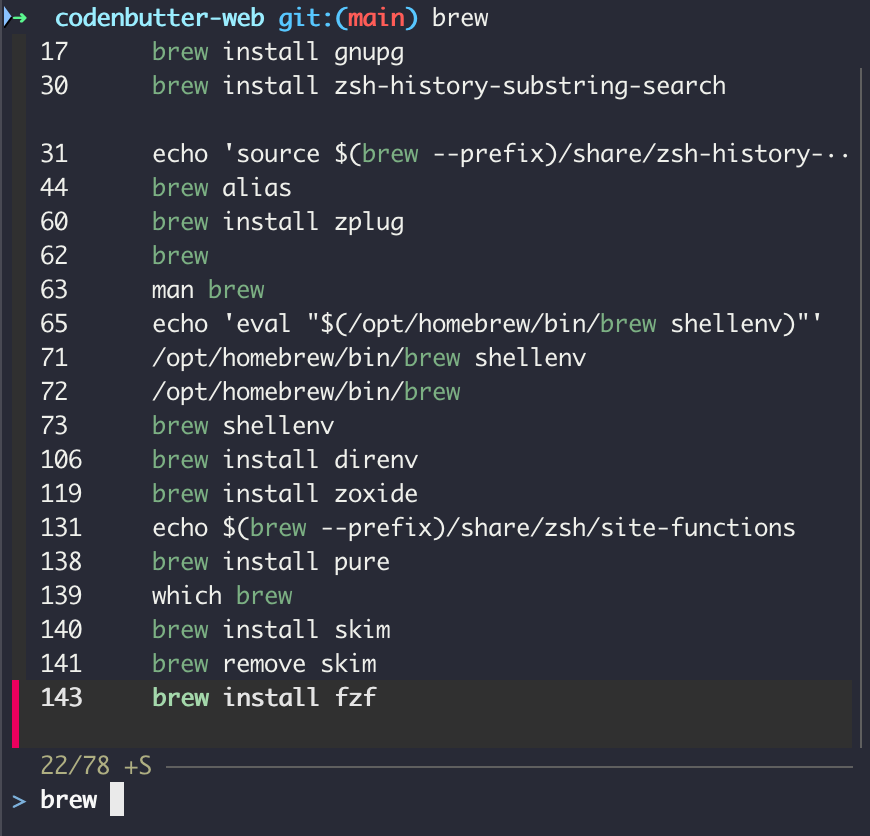Choose history entry 139 which brew
The height and width of the screenshot is (836, 870).
click(221, 596)
